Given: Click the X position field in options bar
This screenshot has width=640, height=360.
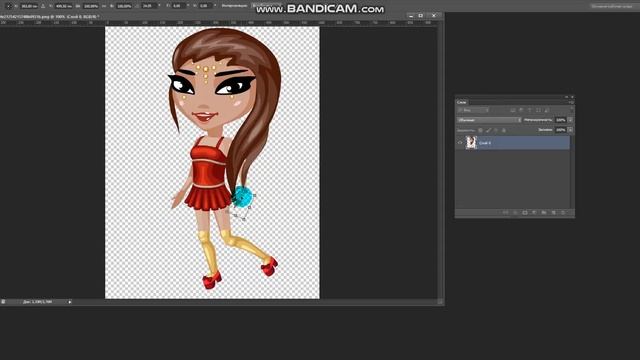Looking at the screenshot, I should click(29, 6).
